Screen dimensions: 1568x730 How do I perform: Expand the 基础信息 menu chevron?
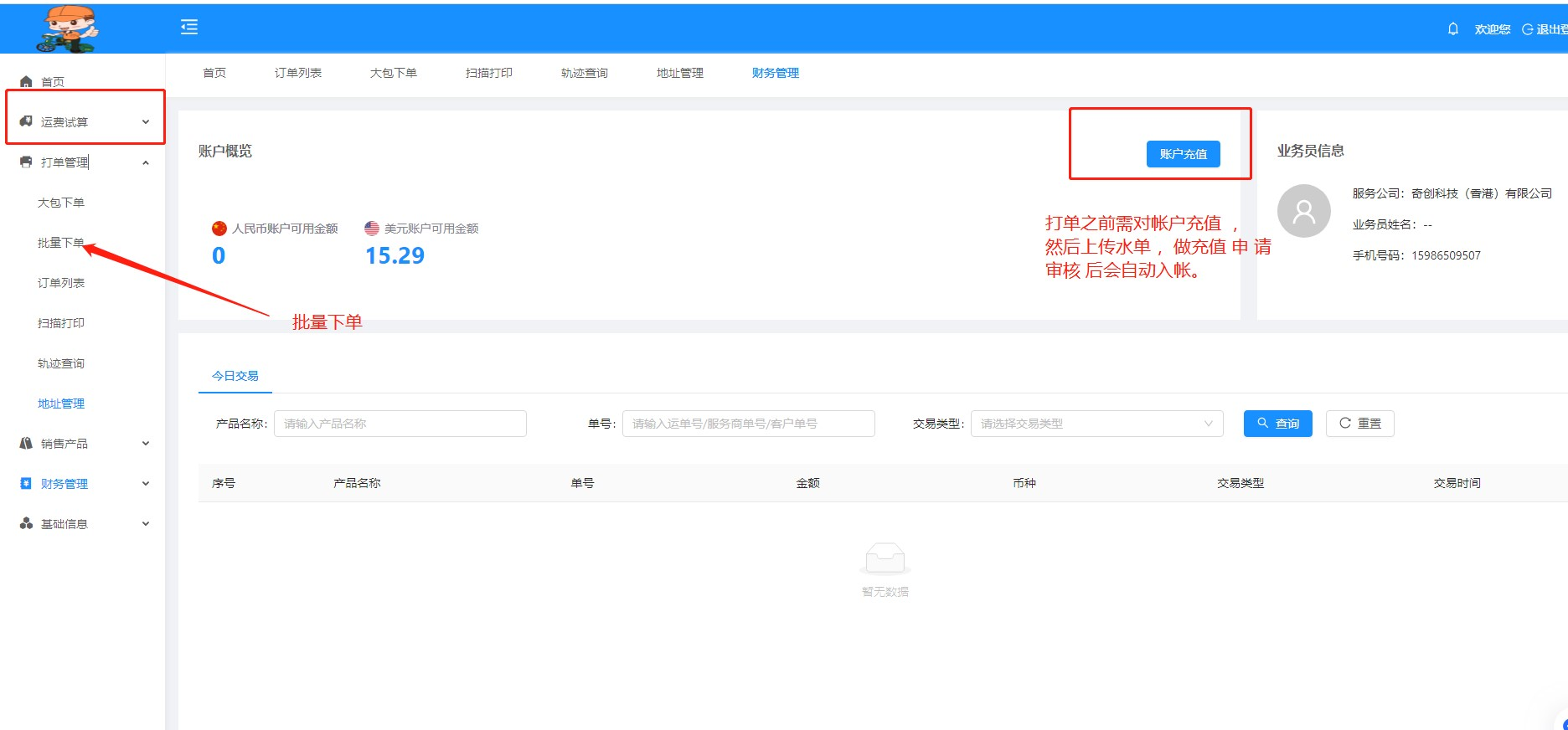point(146,524)
